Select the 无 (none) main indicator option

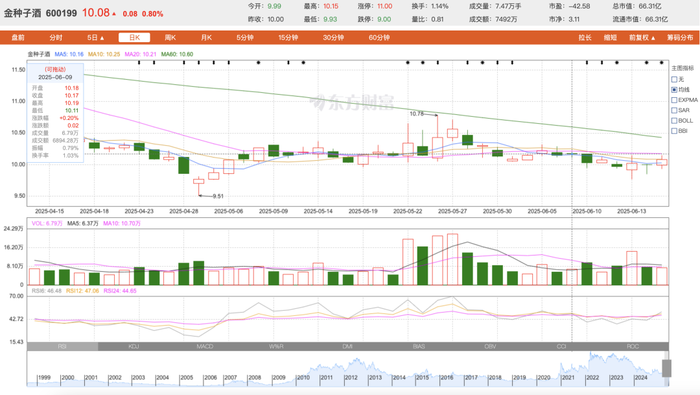674,79
